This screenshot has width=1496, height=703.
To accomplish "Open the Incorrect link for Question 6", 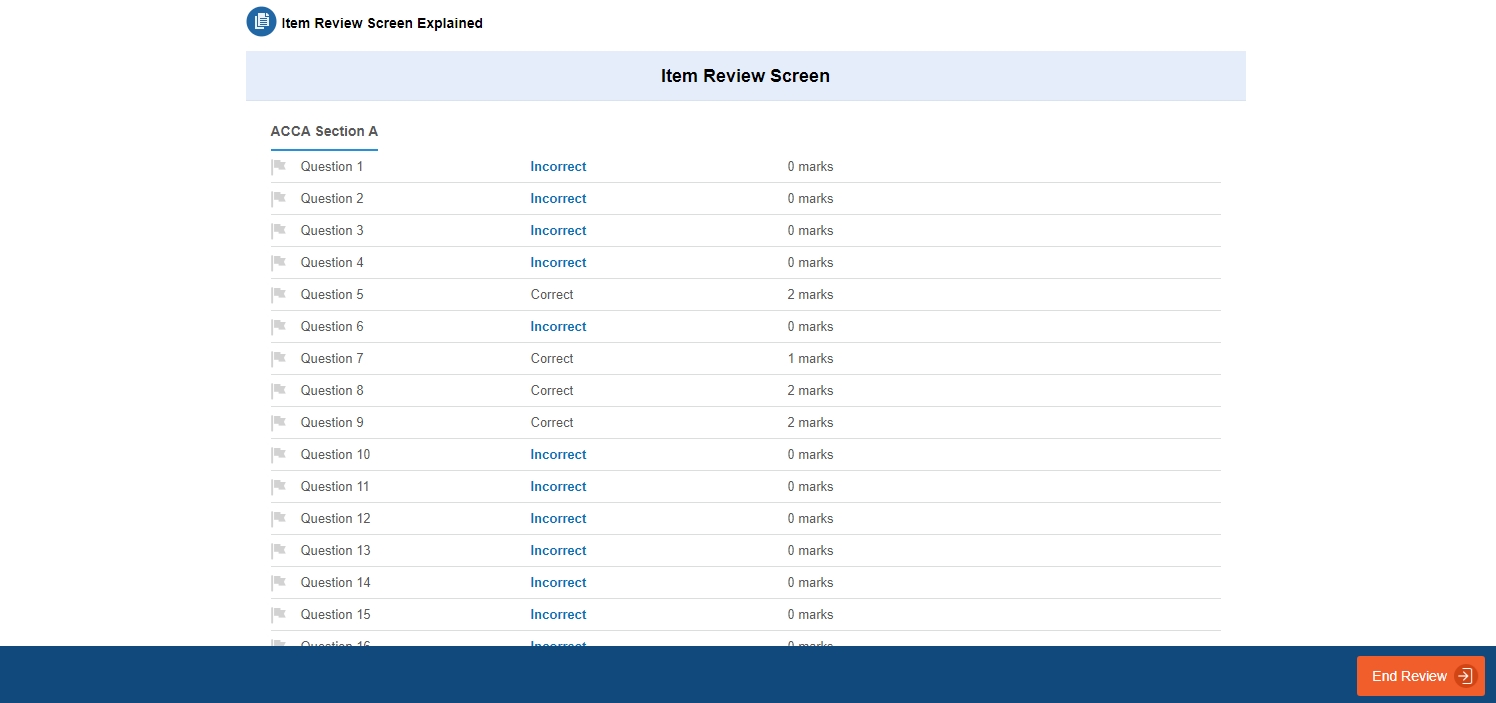I will pyautogui.click(x=558, y=327).
